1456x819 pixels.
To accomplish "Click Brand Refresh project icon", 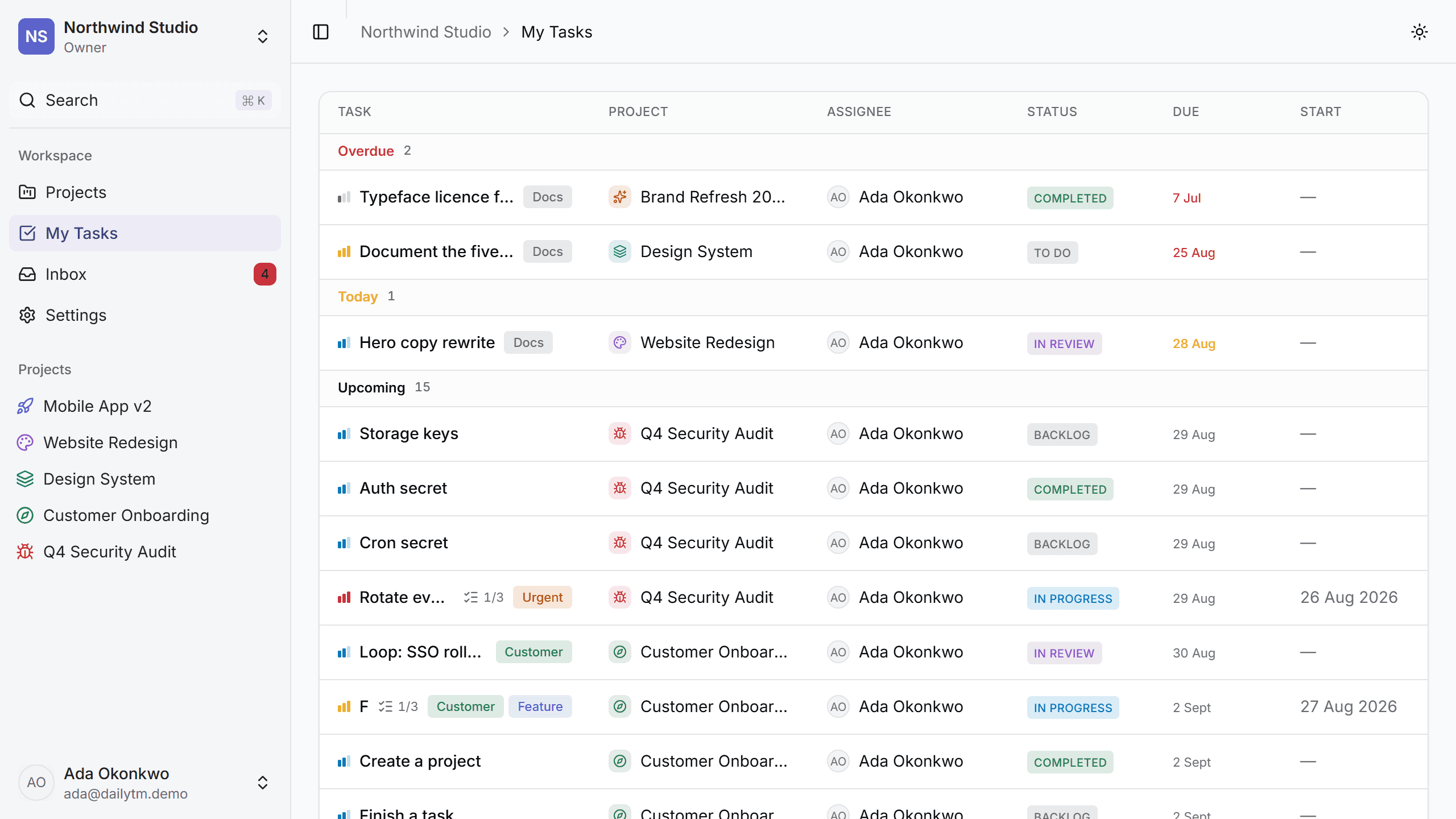I will click(x=620, y=197).
